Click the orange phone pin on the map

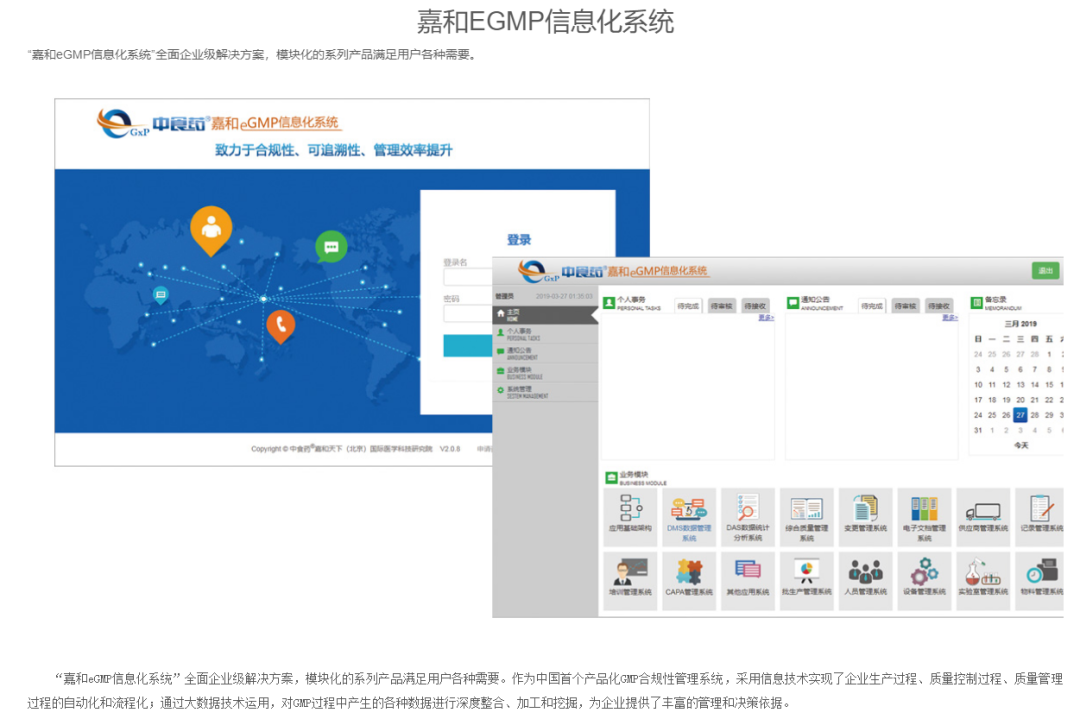[280, 326]
